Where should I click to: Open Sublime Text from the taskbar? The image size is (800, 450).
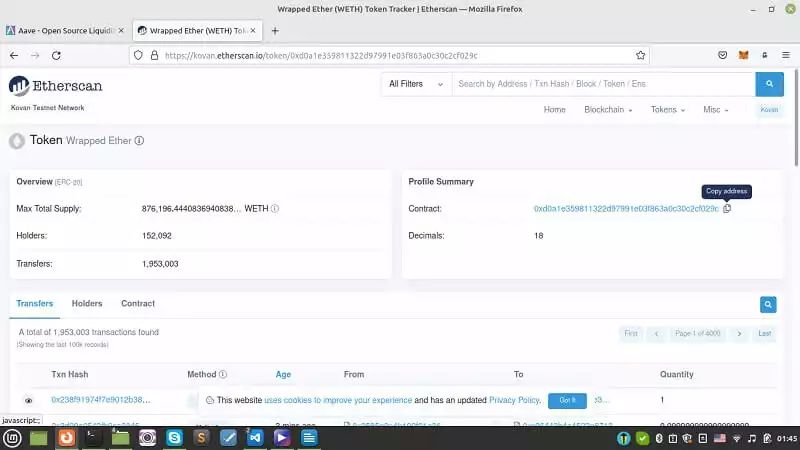pos(201,438)
